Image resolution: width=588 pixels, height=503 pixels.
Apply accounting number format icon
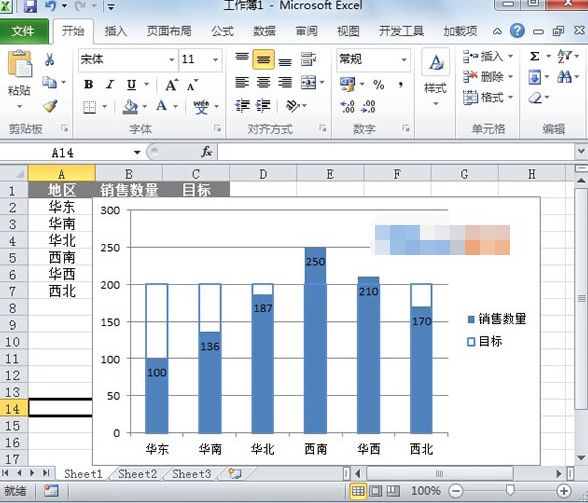tap(347, 84)
